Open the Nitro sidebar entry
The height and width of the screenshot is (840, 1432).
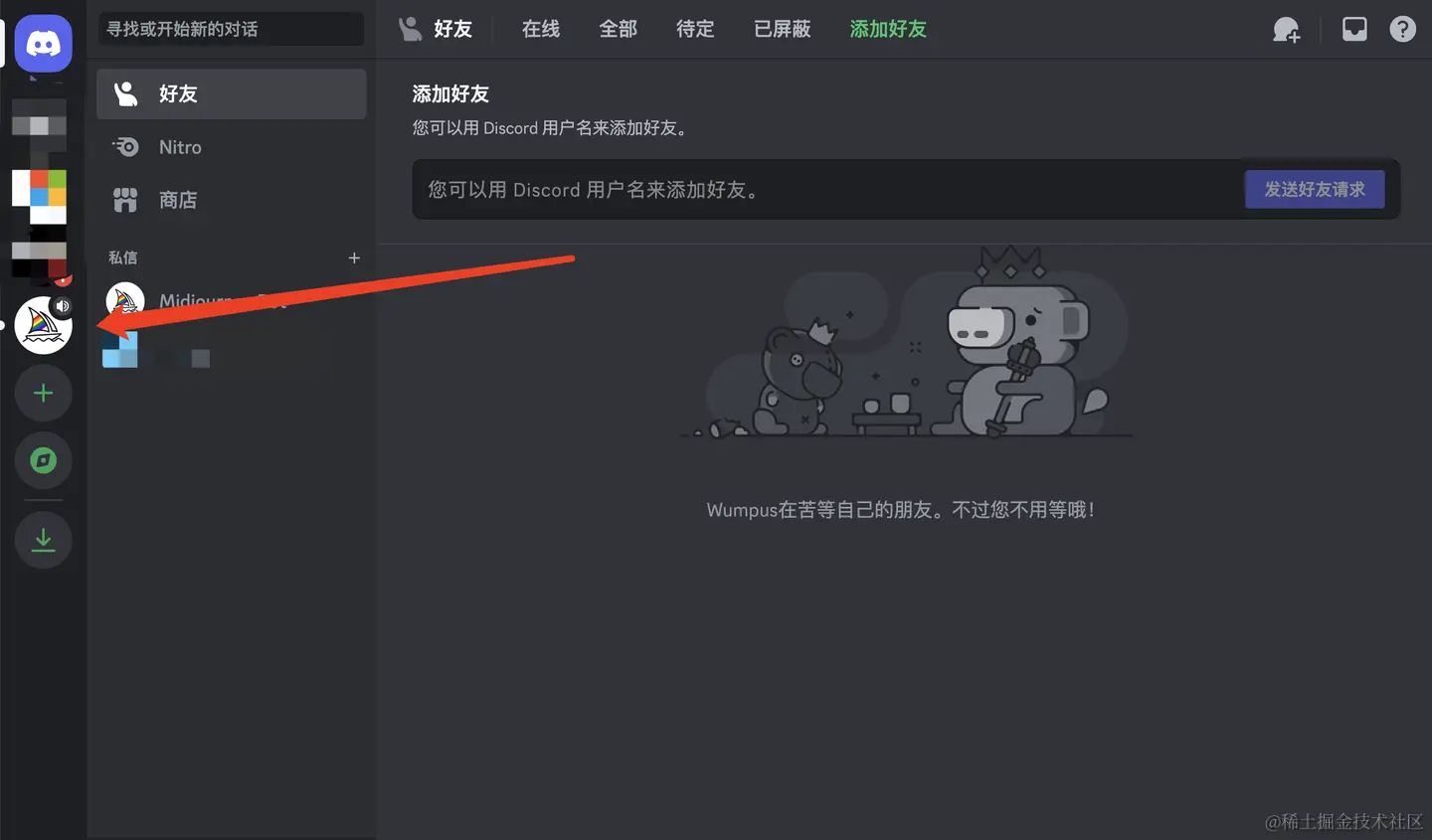pos(231,147)
